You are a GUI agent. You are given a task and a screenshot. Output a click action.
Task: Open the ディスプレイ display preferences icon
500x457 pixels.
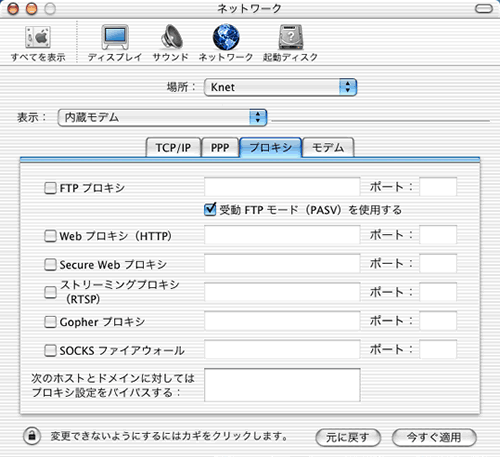click(115, 37)
